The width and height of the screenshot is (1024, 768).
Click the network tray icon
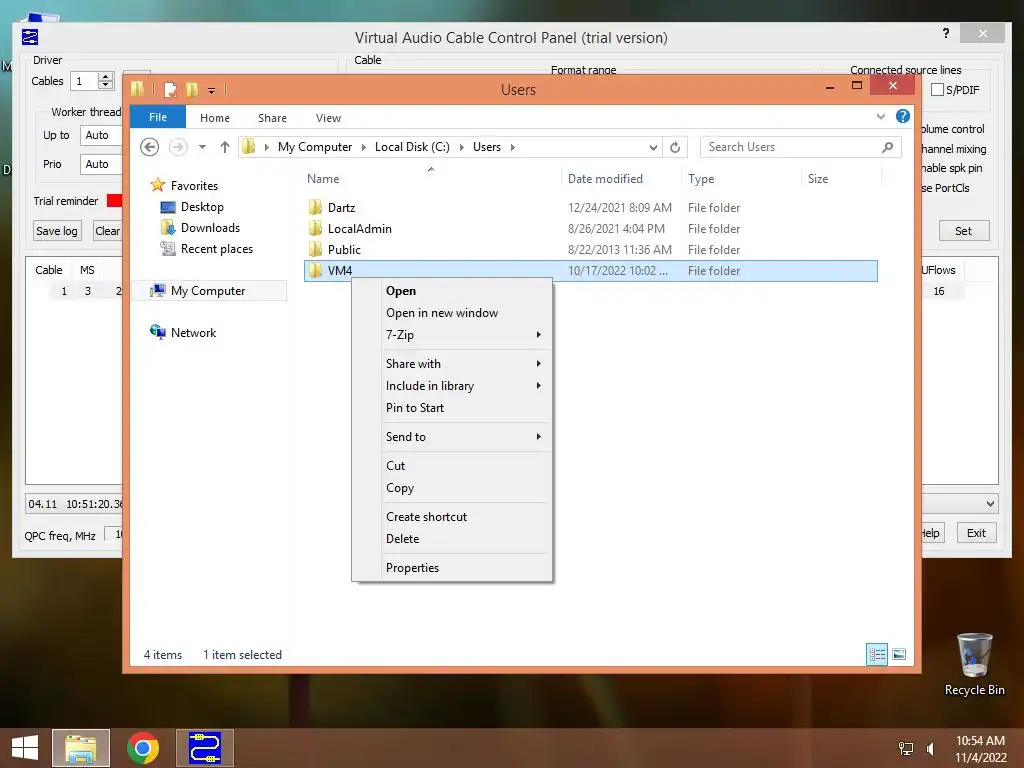[x=906, y=748]
